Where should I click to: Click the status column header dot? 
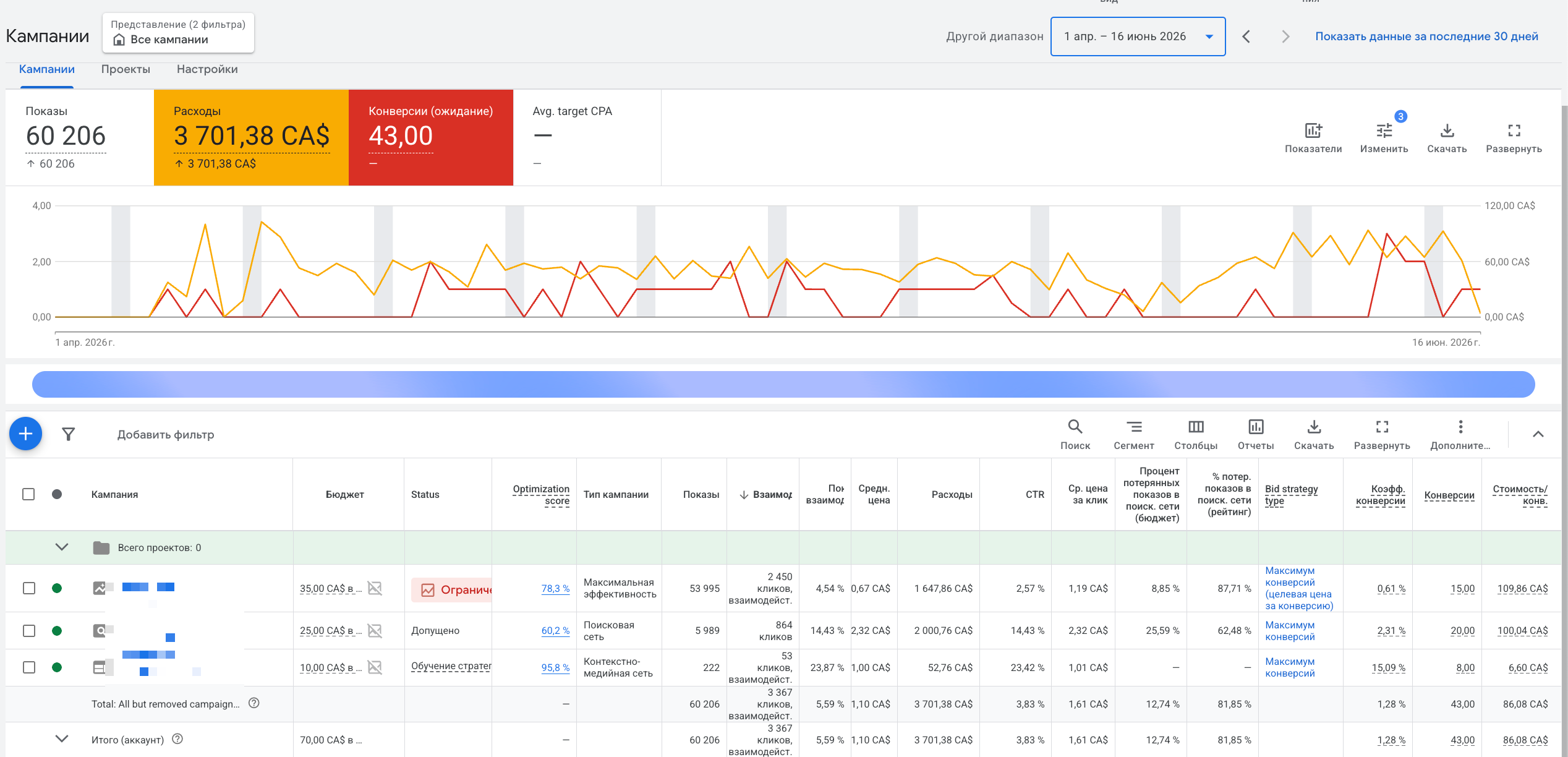57,494
